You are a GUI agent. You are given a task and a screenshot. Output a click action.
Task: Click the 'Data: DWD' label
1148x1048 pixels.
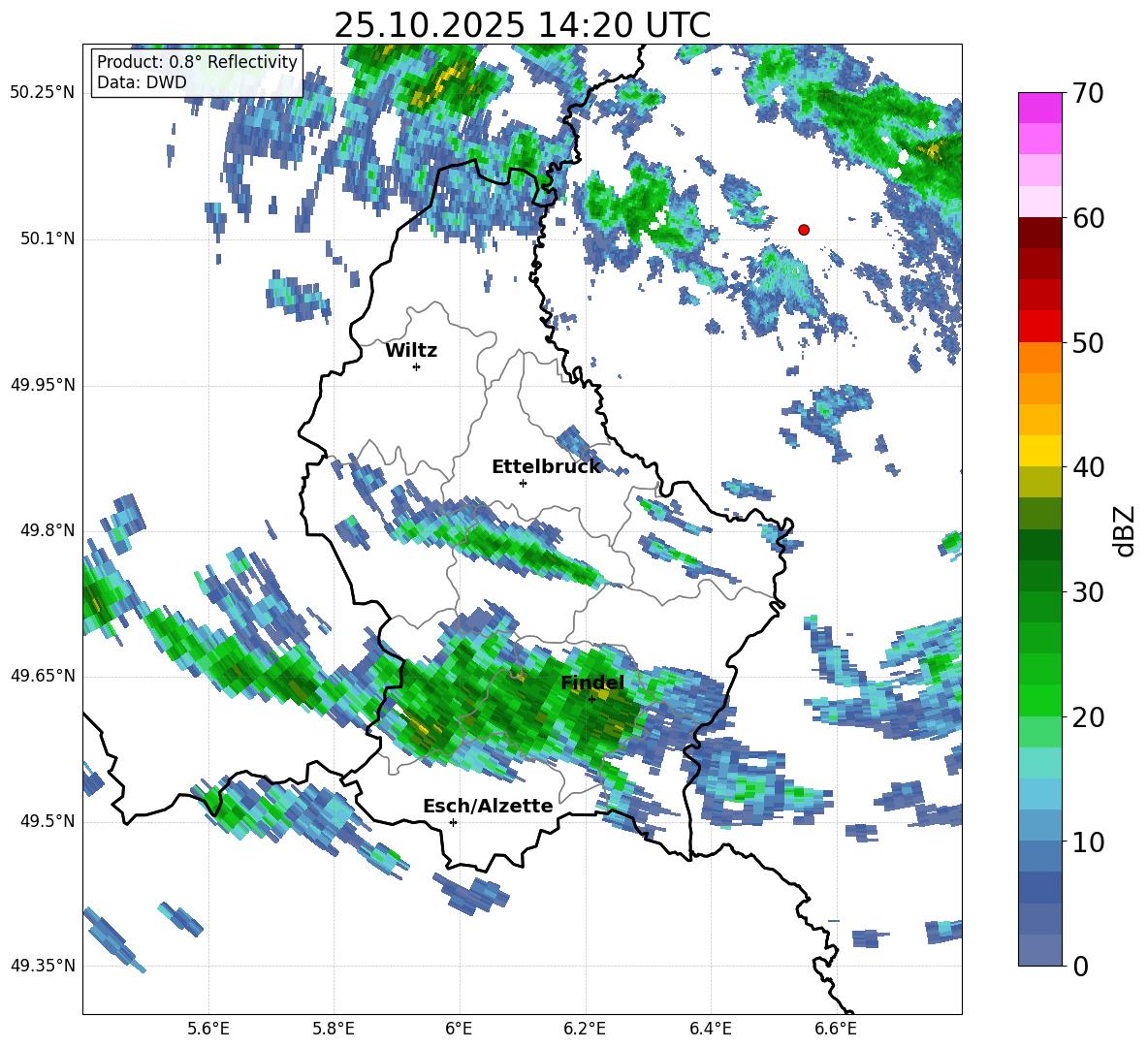pyautogui.click(x=142, y=82)
